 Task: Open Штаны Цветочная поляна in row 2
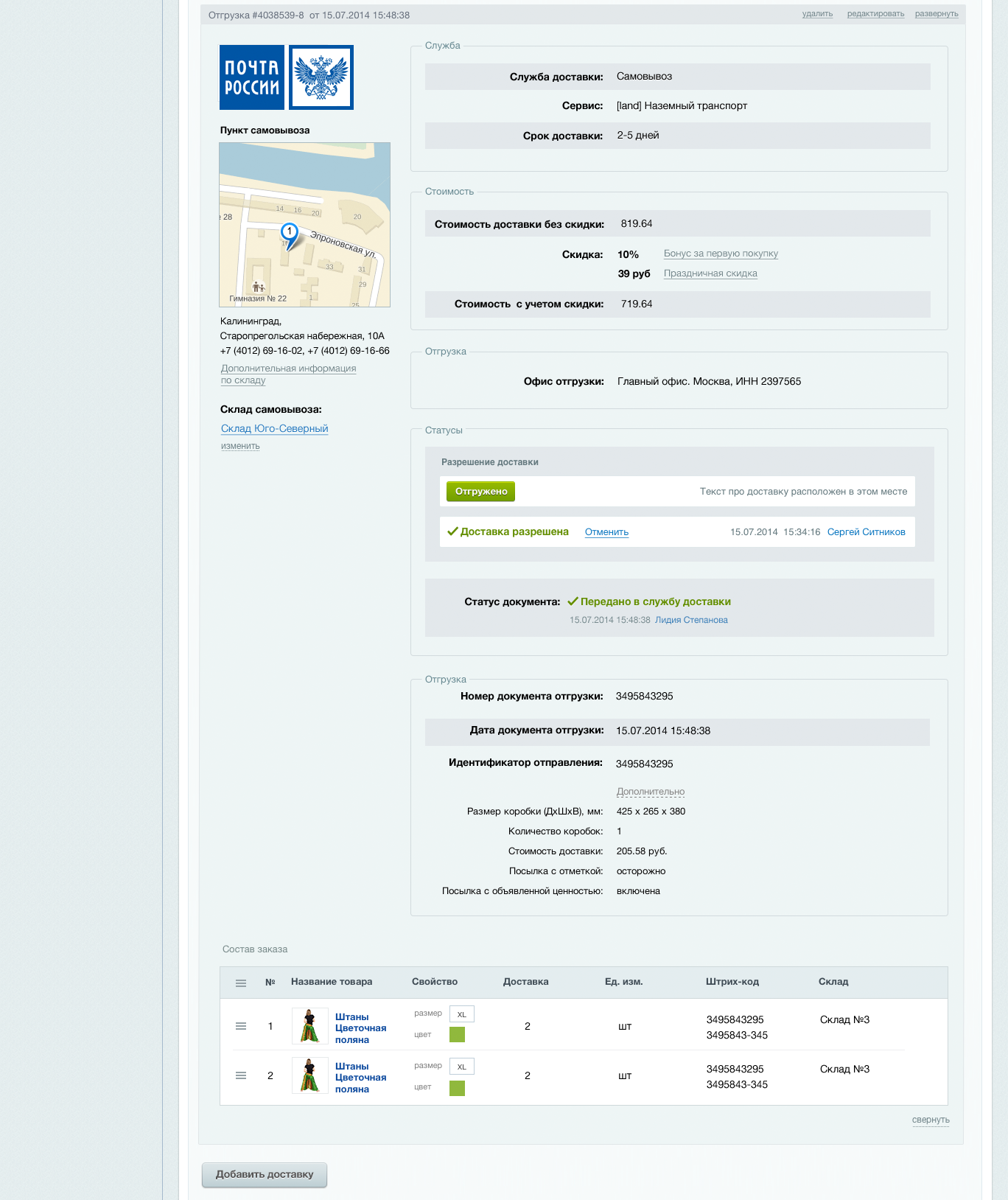pyautogui.click(x=360, y=1078)
